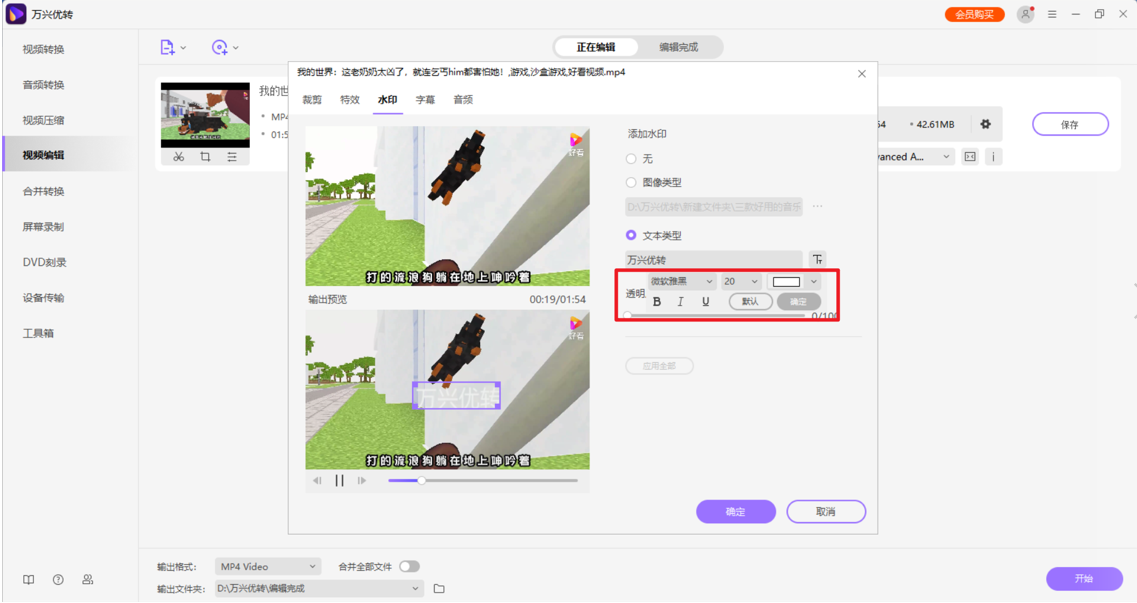Open 音频转换 in the sidebar
The image size is (1137, 603).
click(x=44, y=85)
